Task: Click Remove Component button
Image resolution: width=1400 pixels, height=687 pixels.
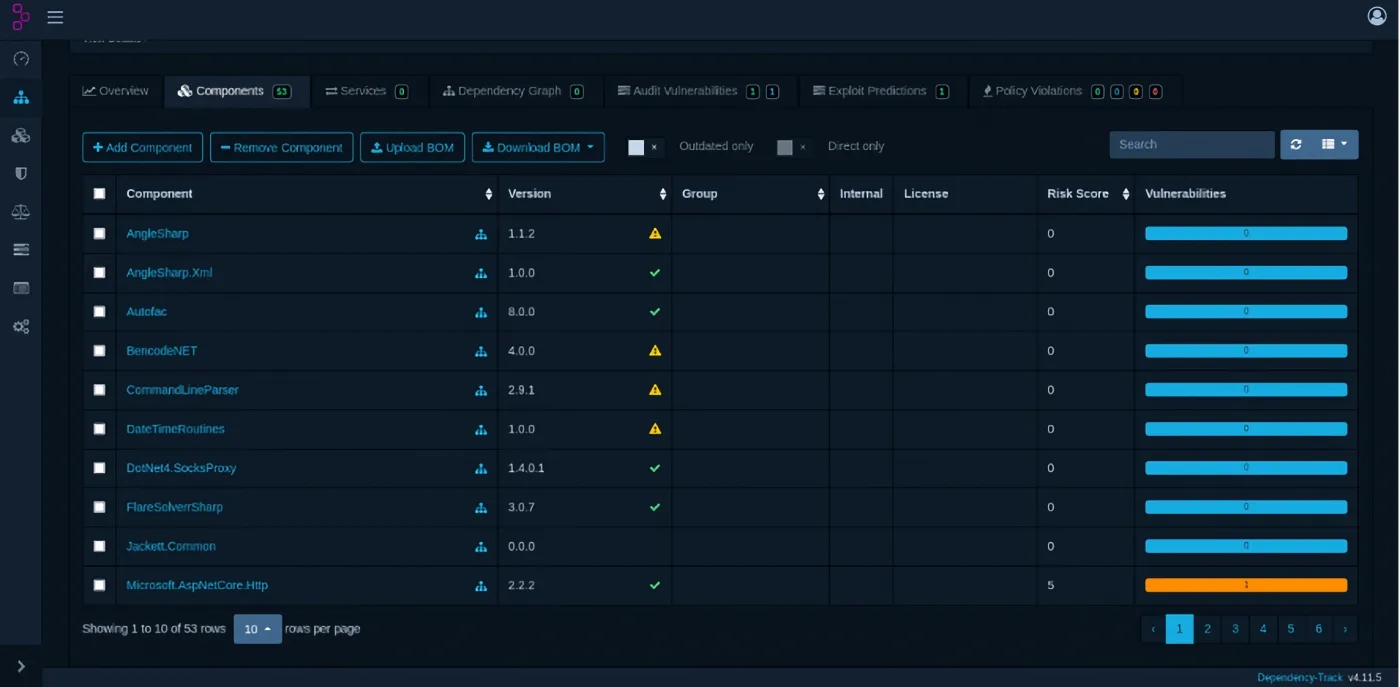Action: click(x=281, y=147)
